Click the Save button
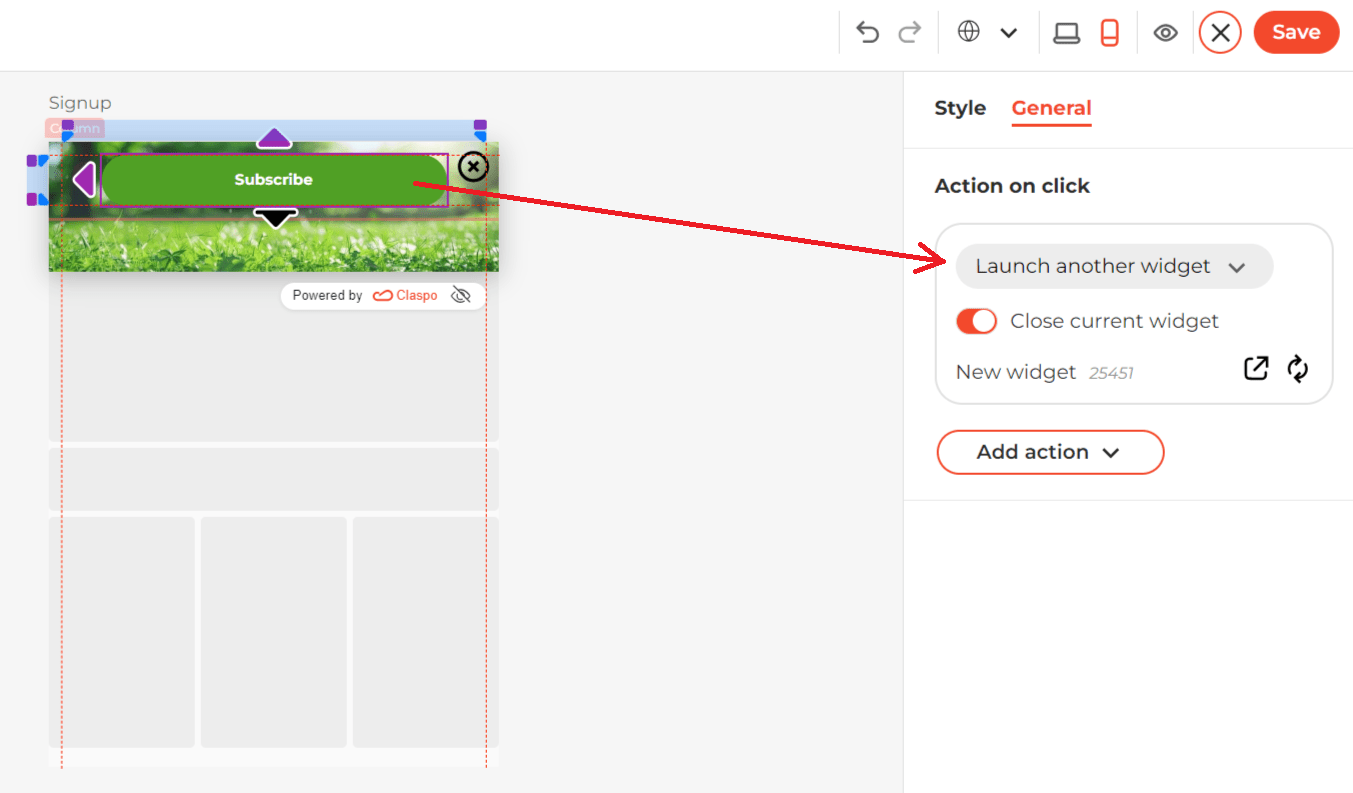This screenshot has height=793, width=1353. pos(1296,32)
